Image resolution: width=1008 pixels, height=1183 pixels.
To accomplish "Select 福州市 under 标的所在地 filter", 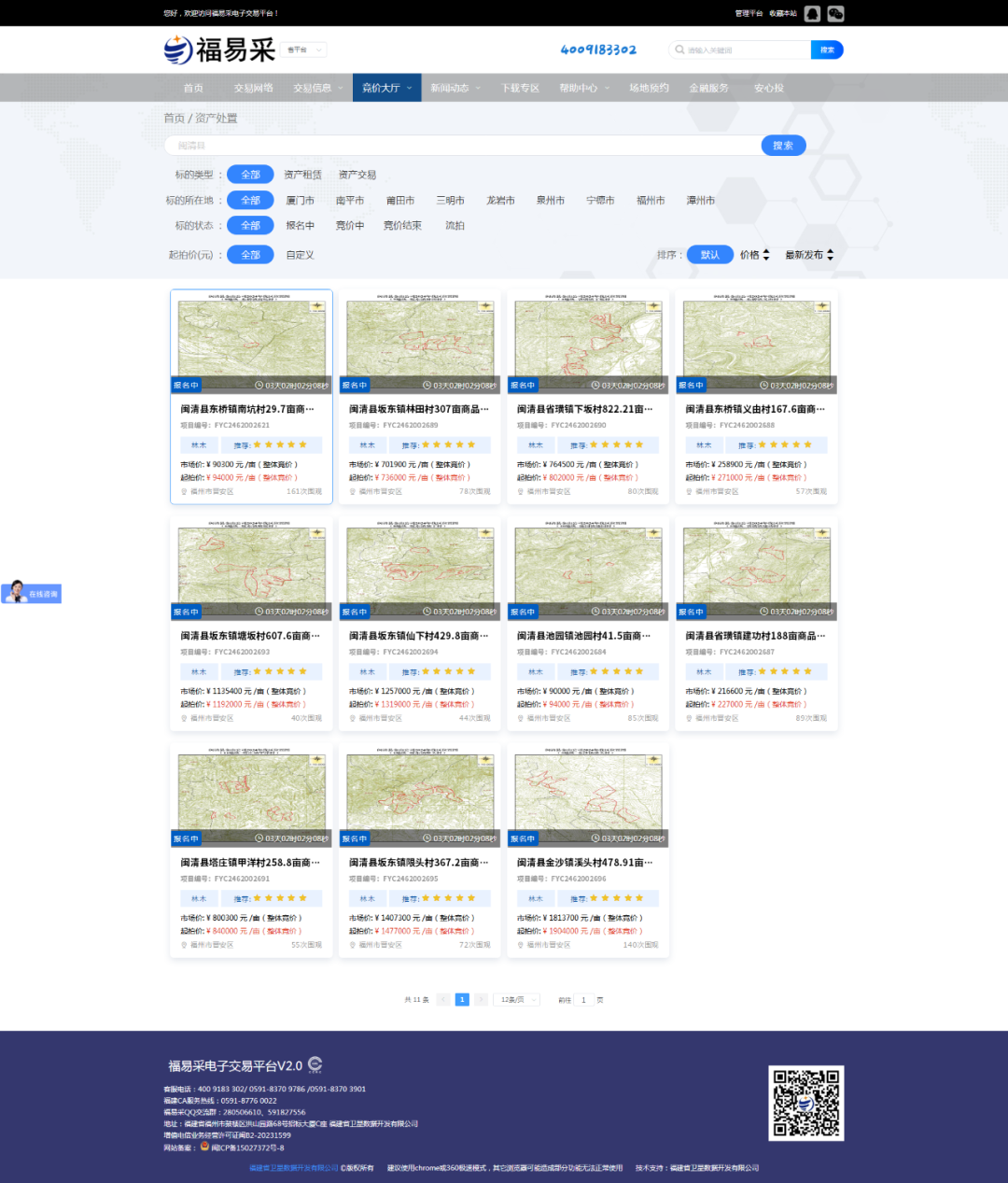I will pos(650,201).
